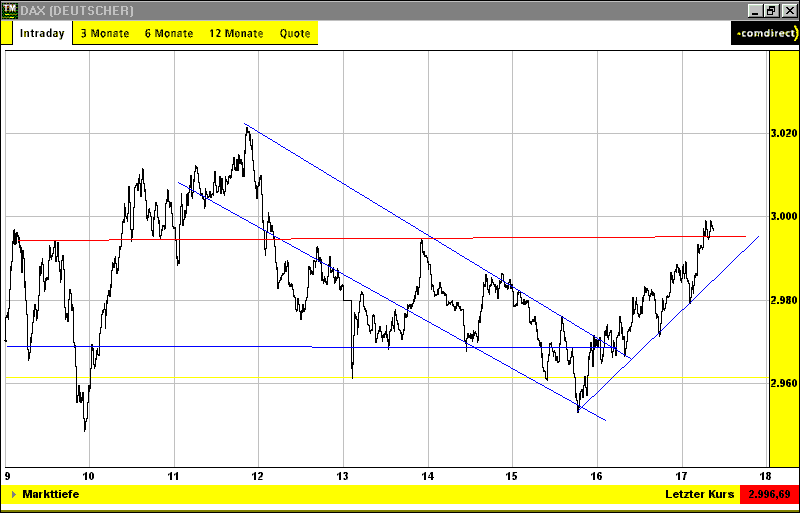The width and height of the screenshot is (800, 513).
Task: Click hour 18 on the time axis
Action: coord(767,476)
